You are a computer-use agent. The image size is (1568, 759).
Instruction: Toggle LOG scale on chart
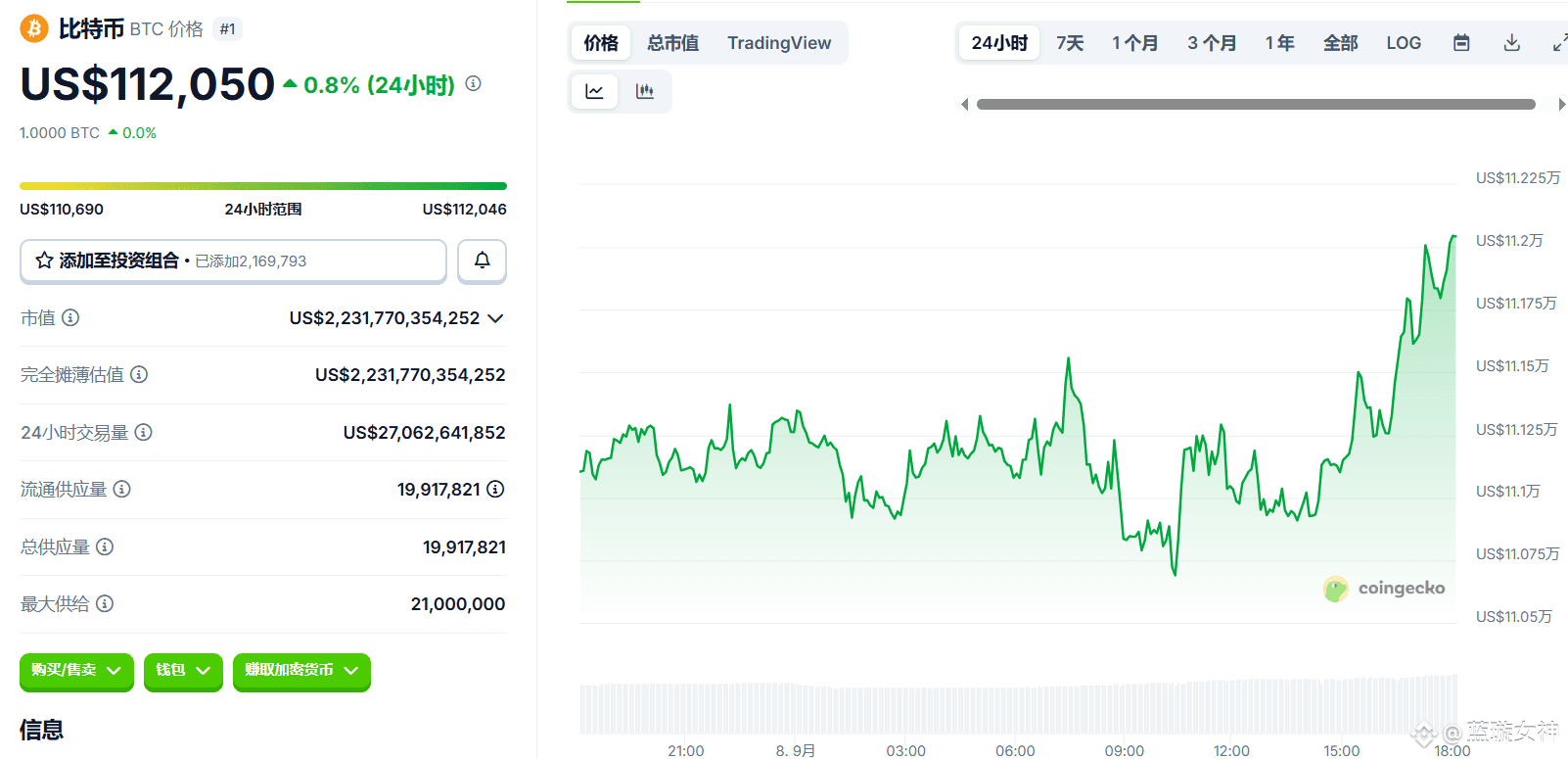pos(1404,43)
